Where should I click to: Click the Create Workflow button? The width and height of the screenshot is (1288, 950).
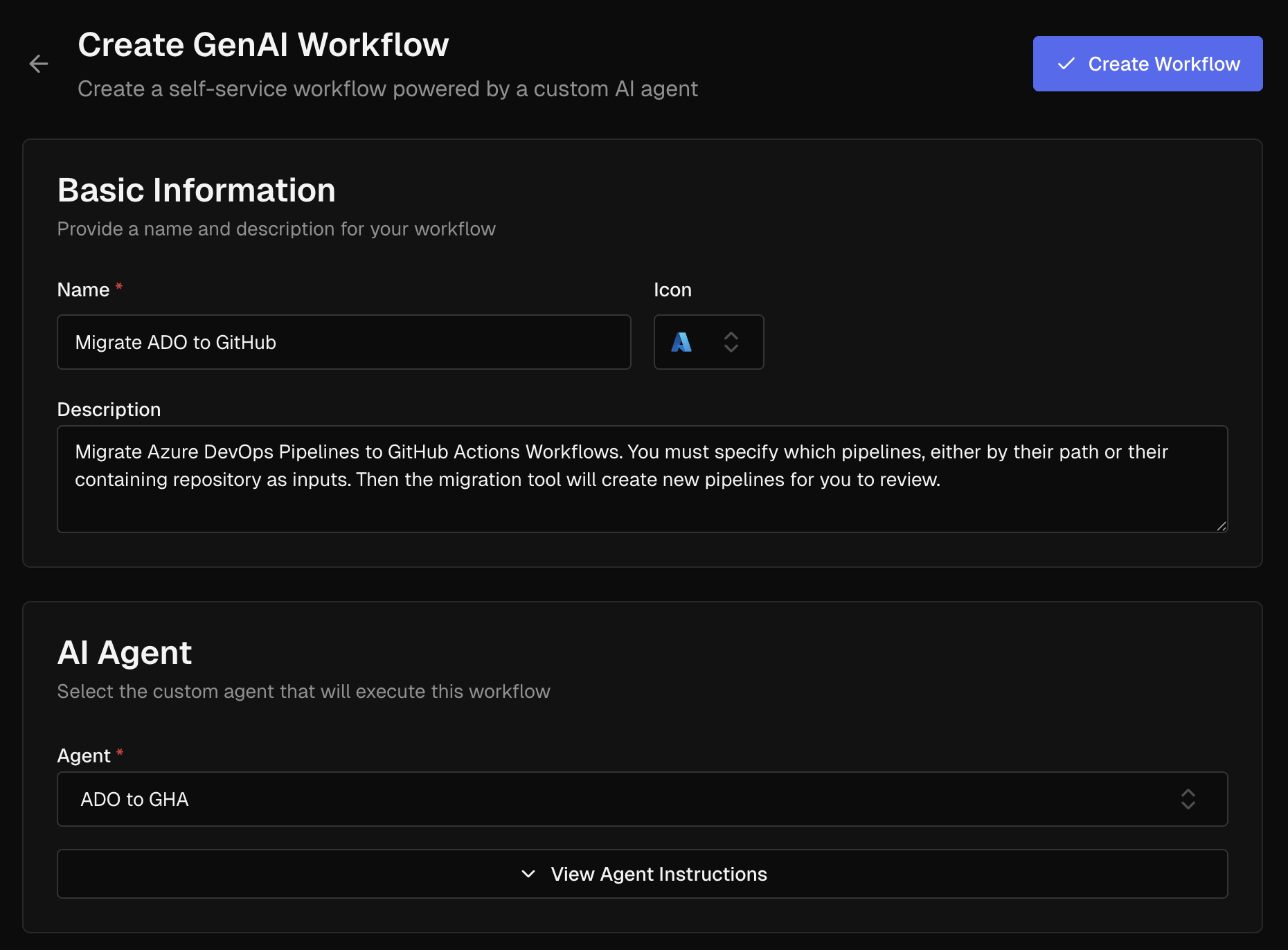coord(1147,64)
